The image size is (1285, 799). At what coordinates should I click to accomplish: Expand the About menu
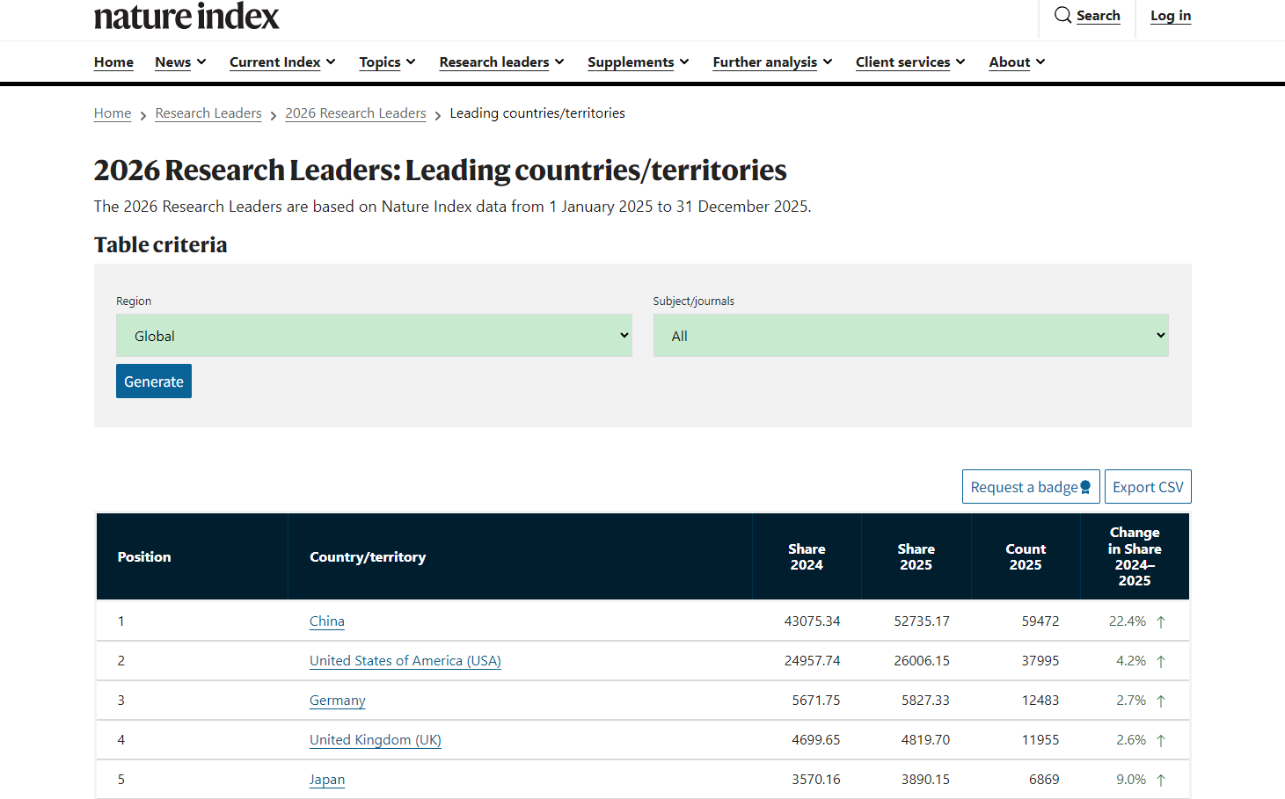click(x=1017, y=62)
